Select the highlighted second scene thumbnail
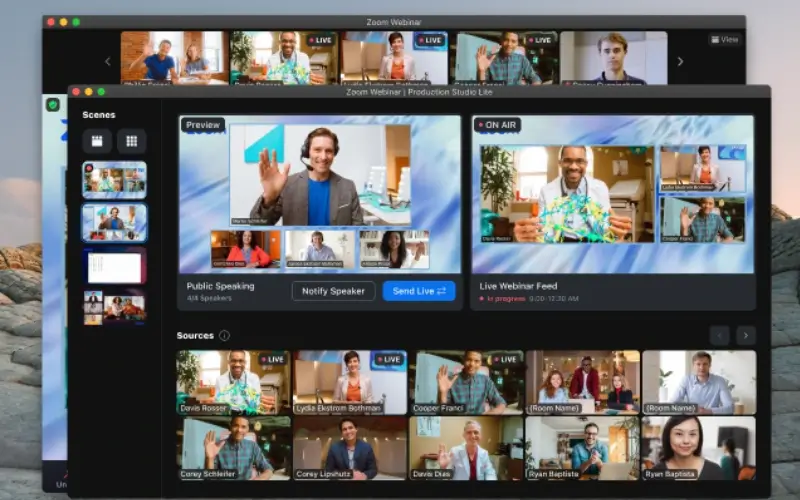 click(x=114, y=222)
